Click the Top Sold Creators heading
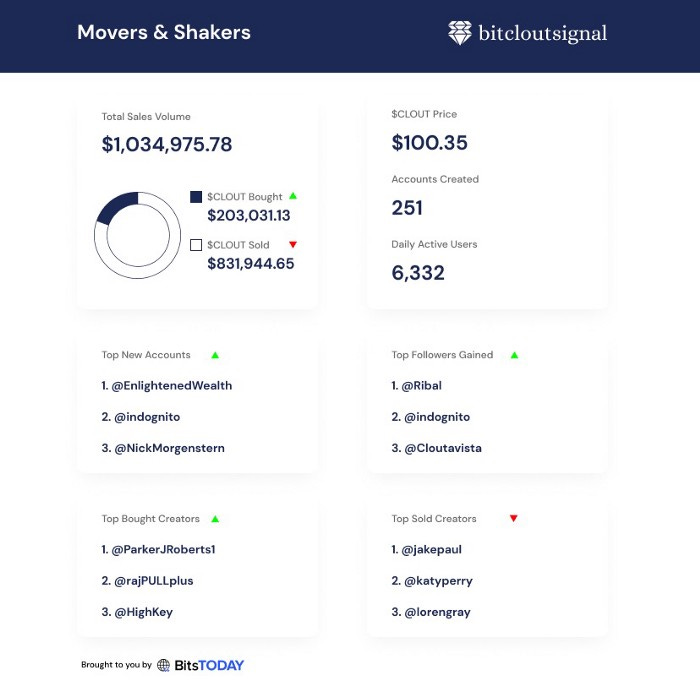Screen dimensions: 700x691 (x=434, y=519)
